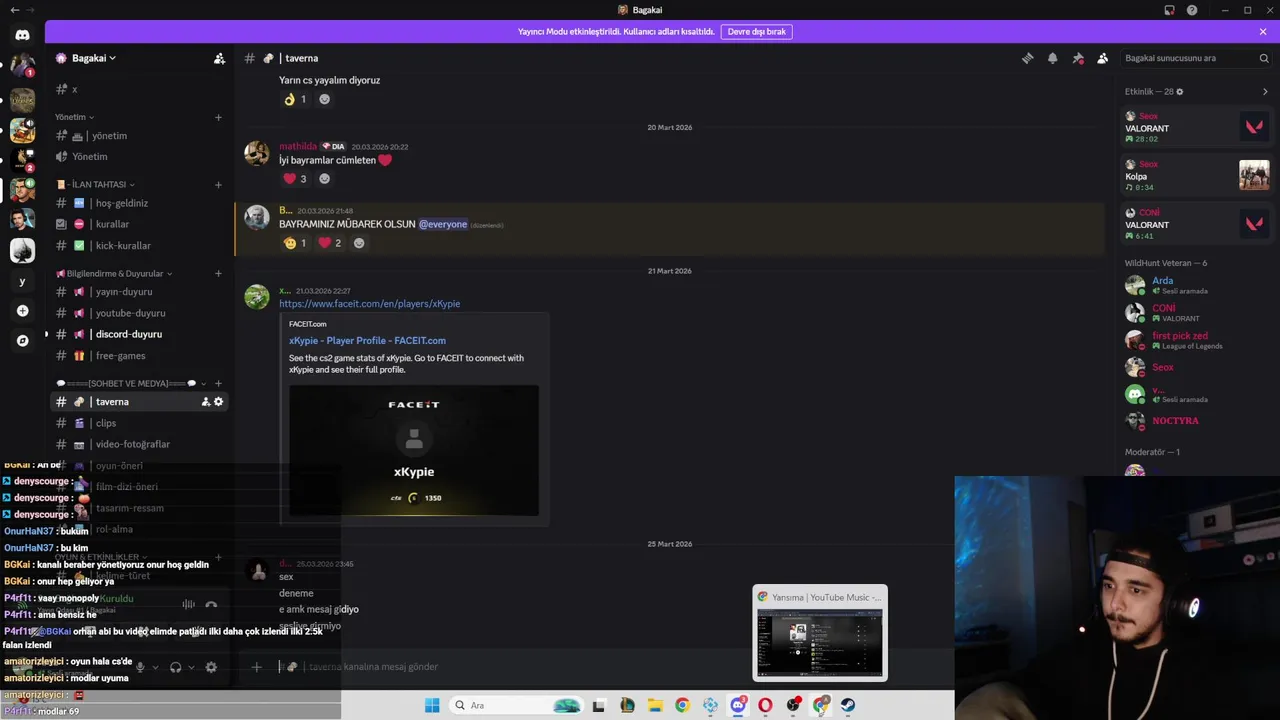Toggle heart reaction with count 2

pyautogui.click(x=330, y=243)
